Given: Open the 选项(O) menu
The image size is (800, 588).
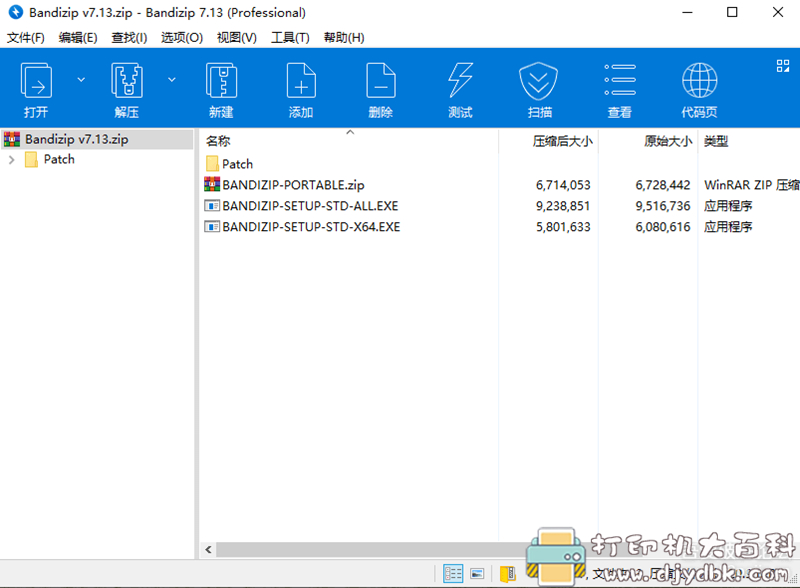Looking at the screenshot, I should (x=182, y=38).
